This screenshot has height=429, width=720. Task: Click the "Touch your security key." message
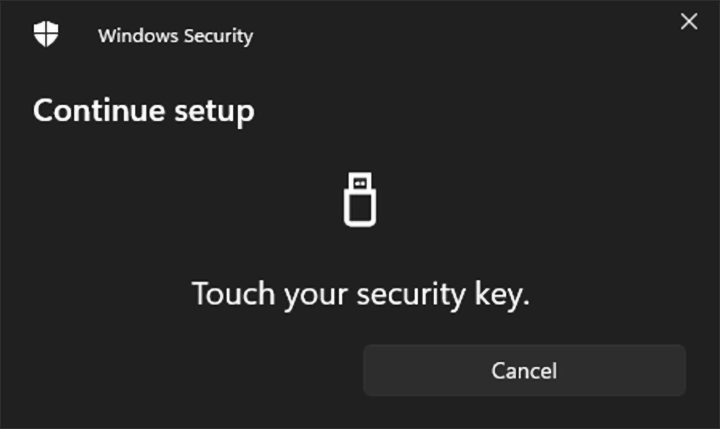tap(360, 295)
